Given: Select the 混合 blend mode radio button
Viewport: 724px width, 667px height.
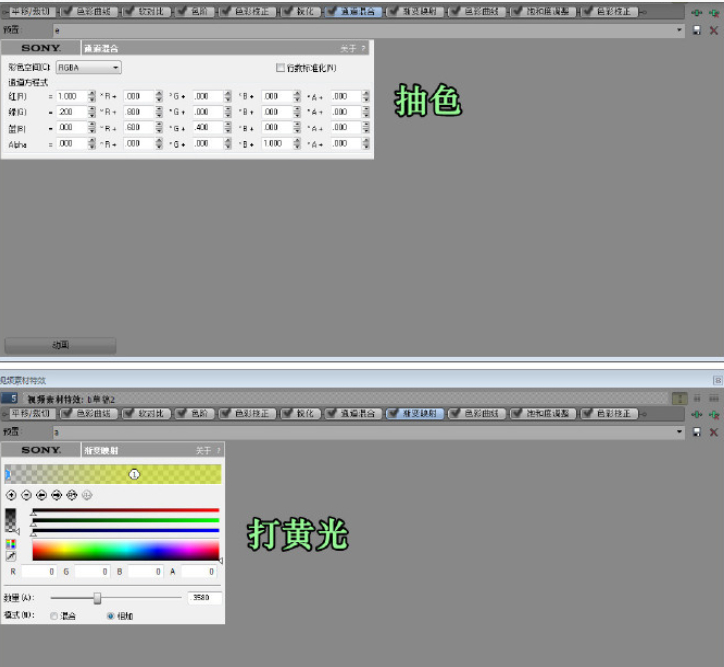Looking at the screenshot, I should [x=54, y=616].
